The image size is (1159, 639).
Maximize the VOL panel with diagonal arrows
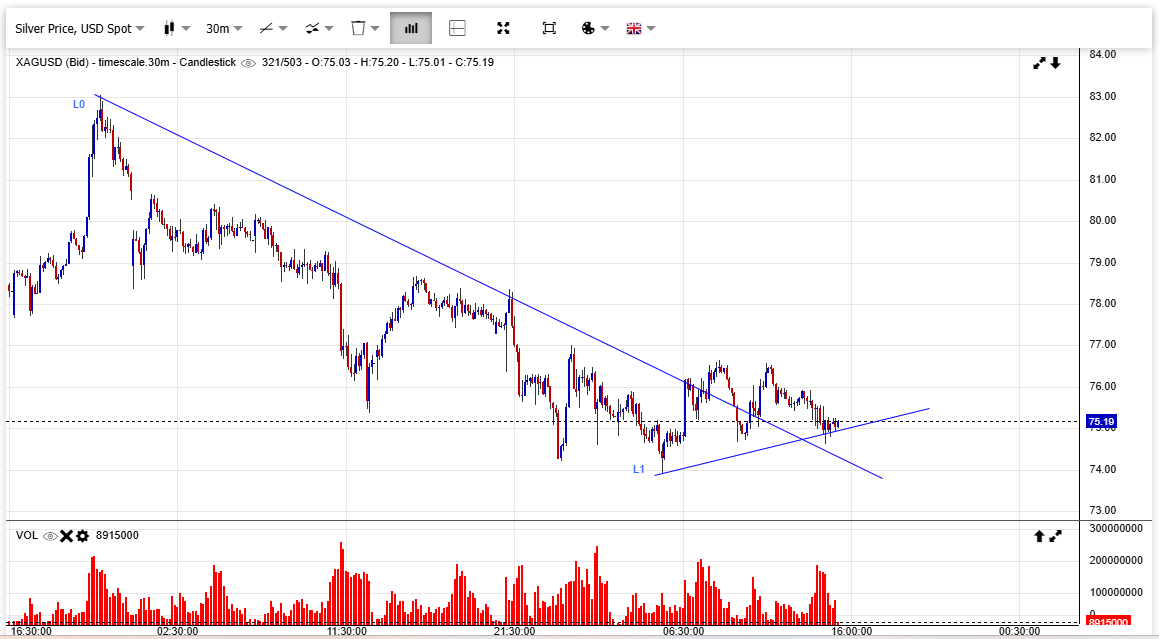point(1055,536)
